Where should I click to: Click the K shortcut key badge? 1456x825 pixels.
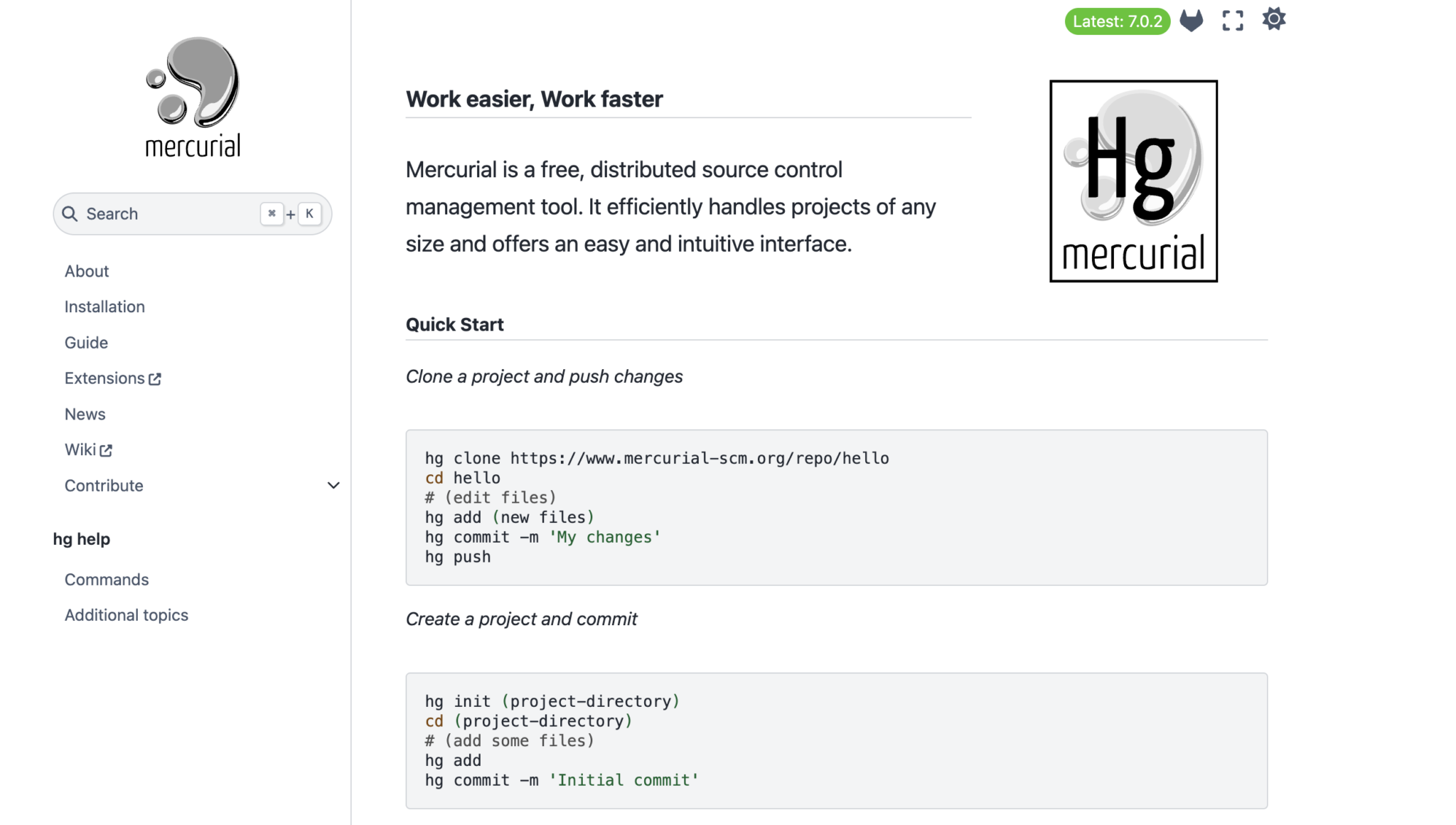[x=309, y=213]
